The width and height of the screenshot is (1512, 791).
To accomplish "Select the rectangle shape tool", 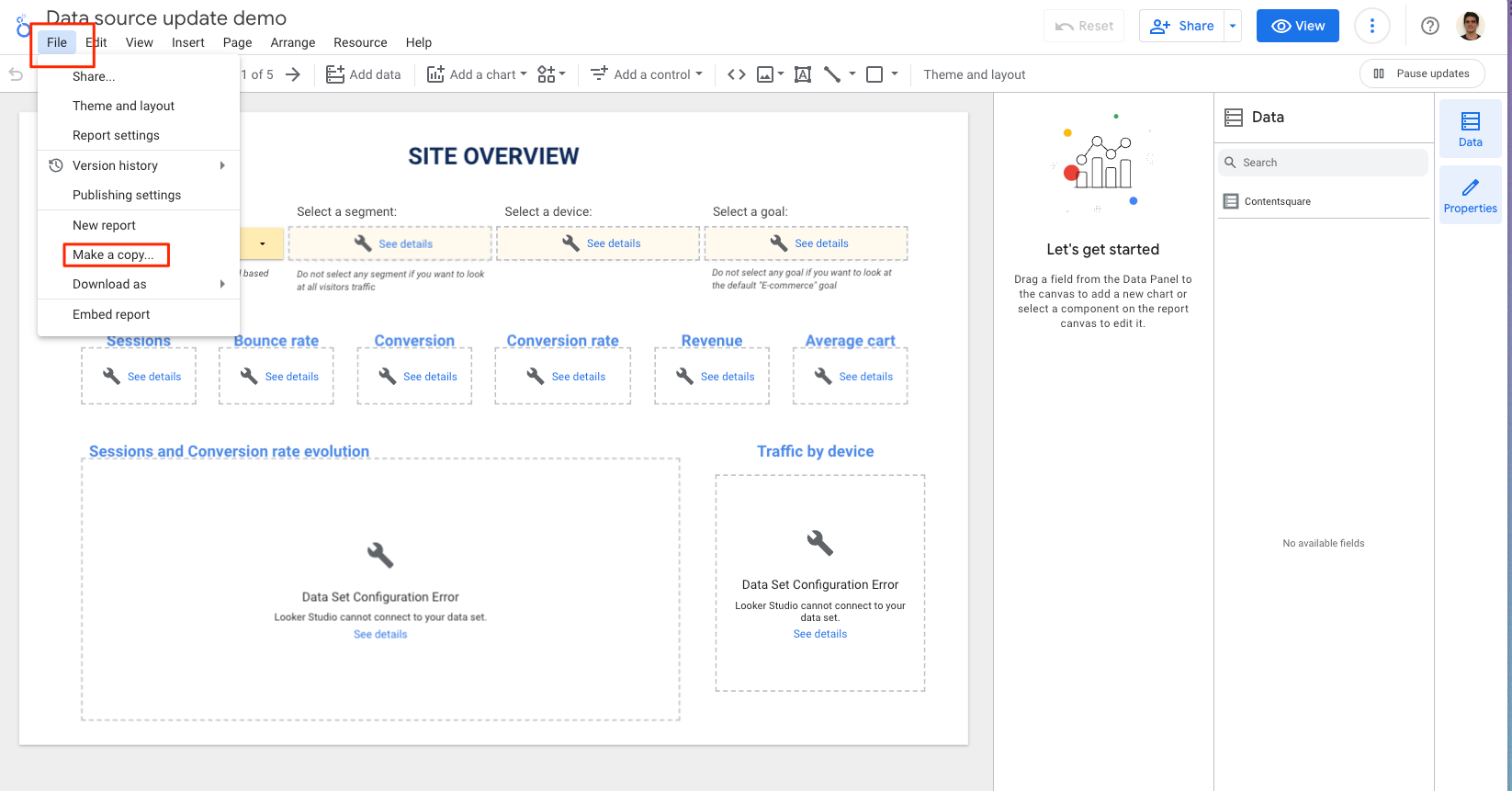I will point(874,74).
